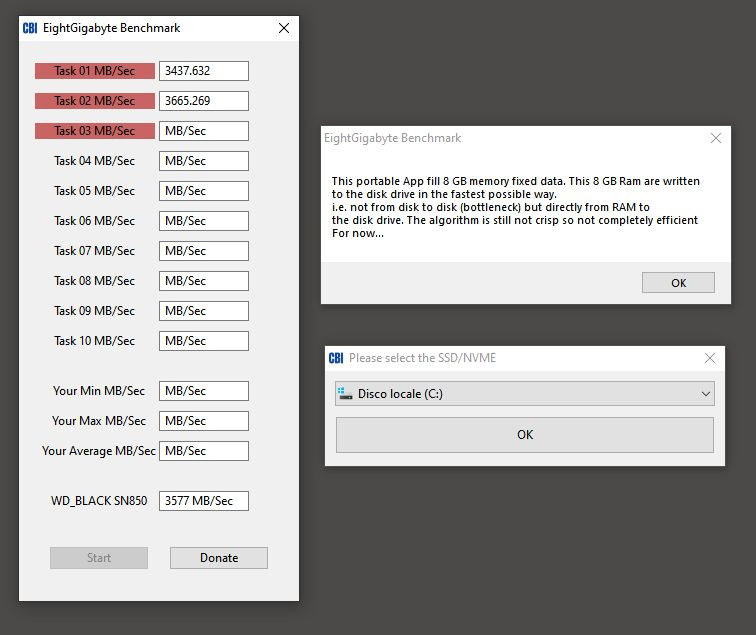The width and height of the screenshot is (756, 635).
Task: Click the red Task 01 MB/Sec label
Action: click(94, 71)
